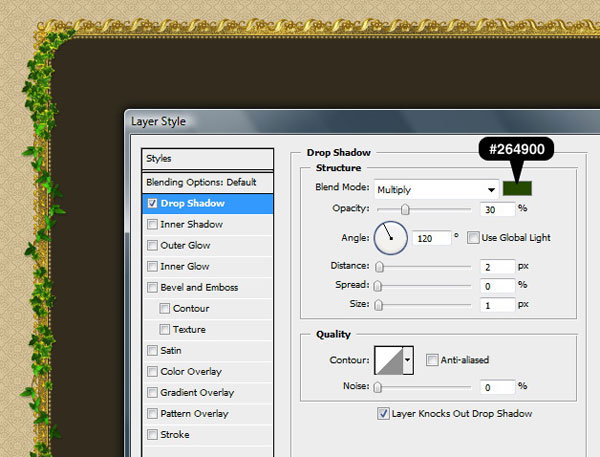Select the Drop Shadow style row

[208, 203]
